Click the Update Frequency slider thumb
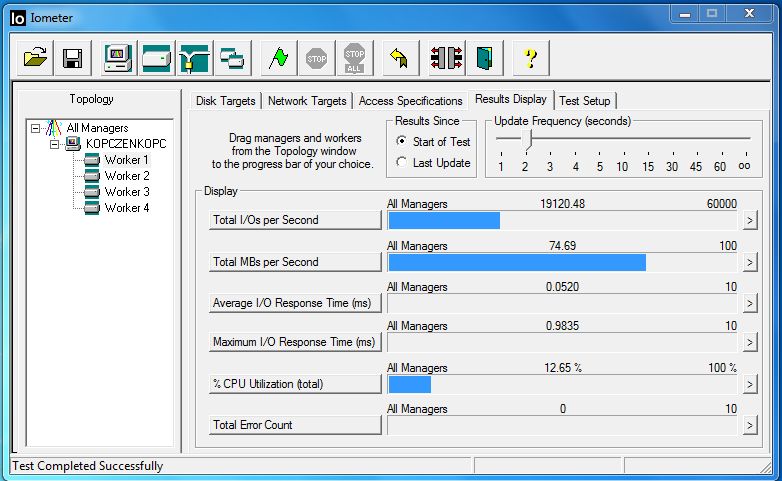Image resolution: width=782 pixels, height=481 pixels. 527,140
